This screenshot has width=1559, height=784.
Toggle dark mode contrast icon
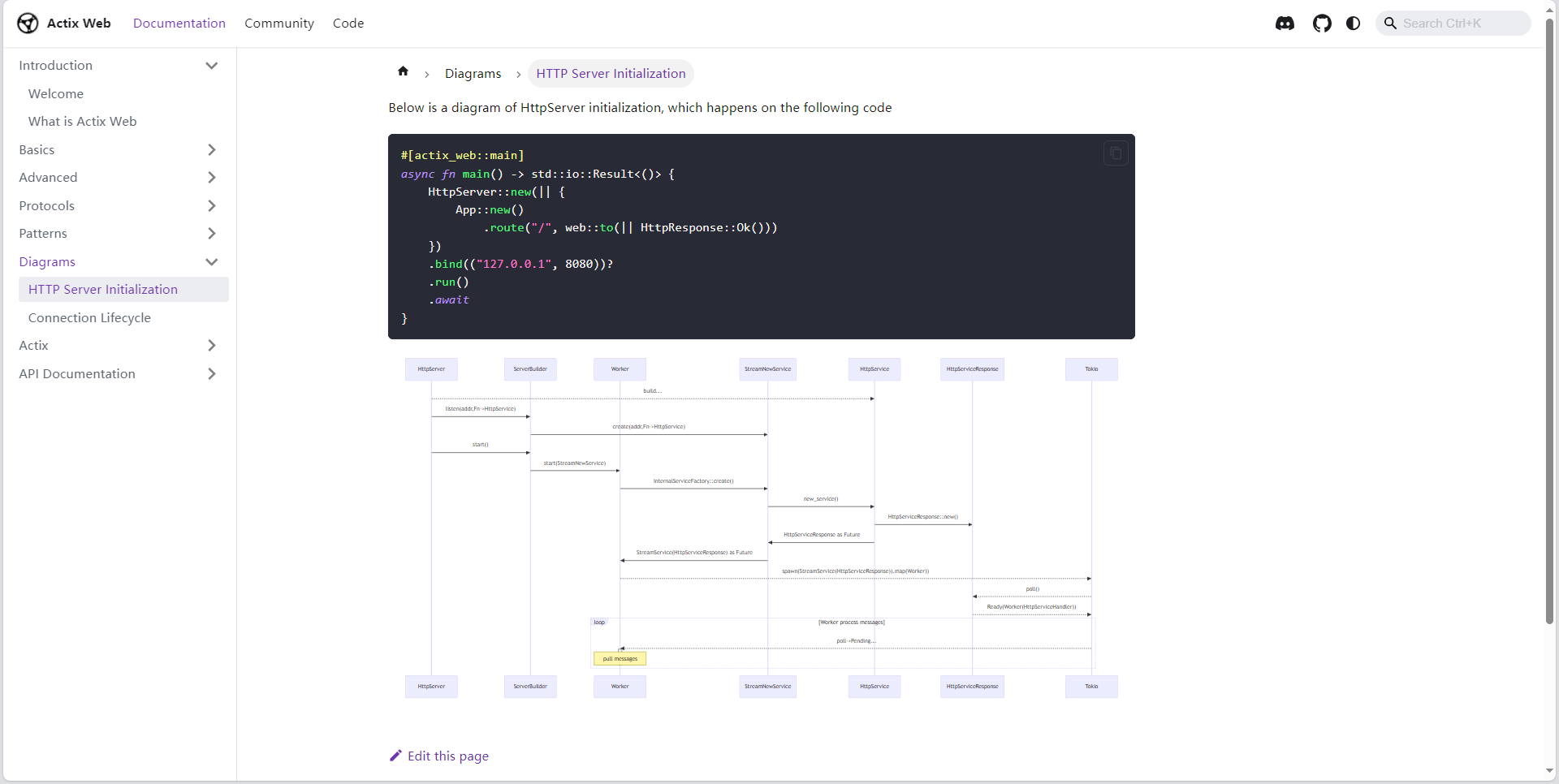pos(1353,24)
